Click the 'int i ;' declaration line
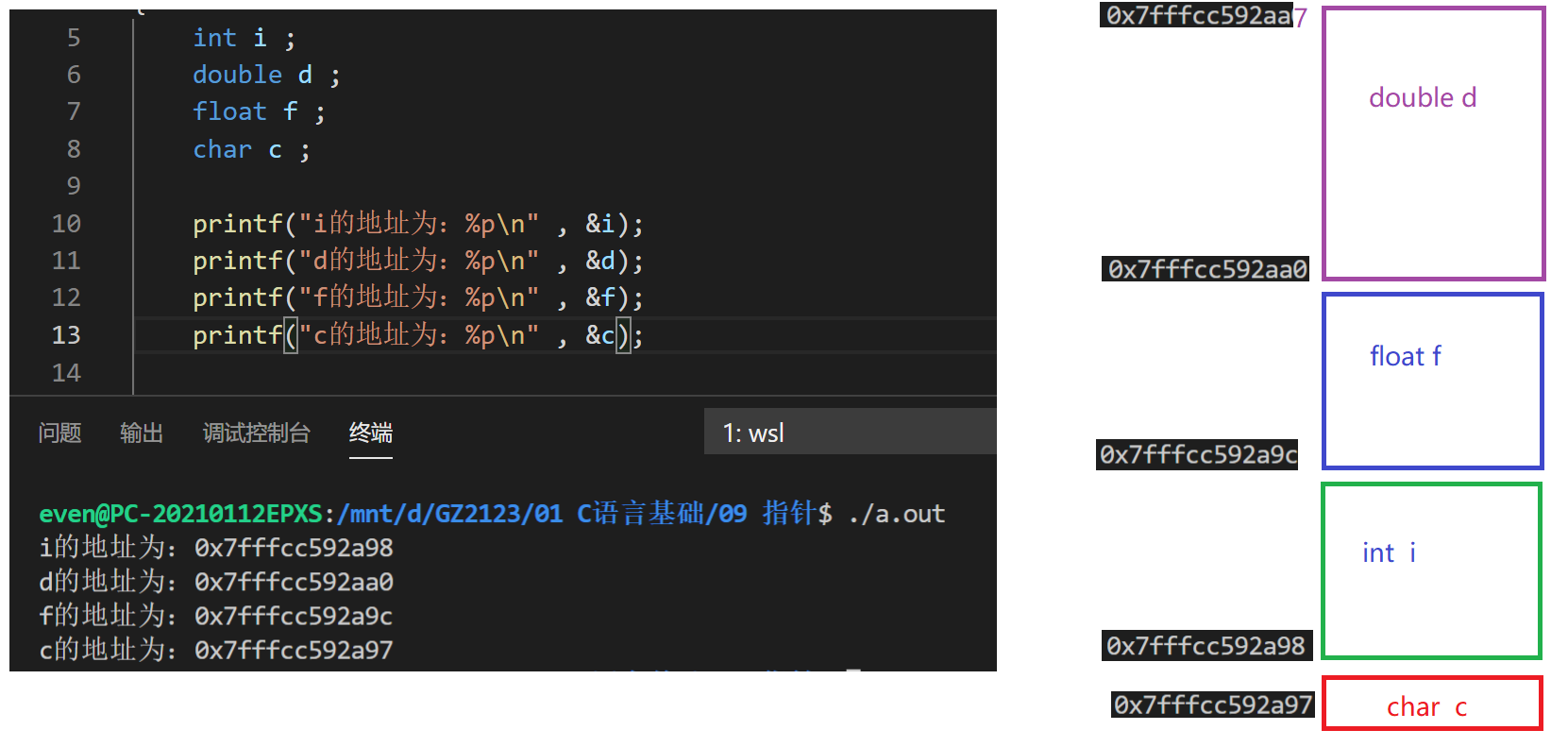Viewport: 1568px width, 747px height. click(244, 38)
